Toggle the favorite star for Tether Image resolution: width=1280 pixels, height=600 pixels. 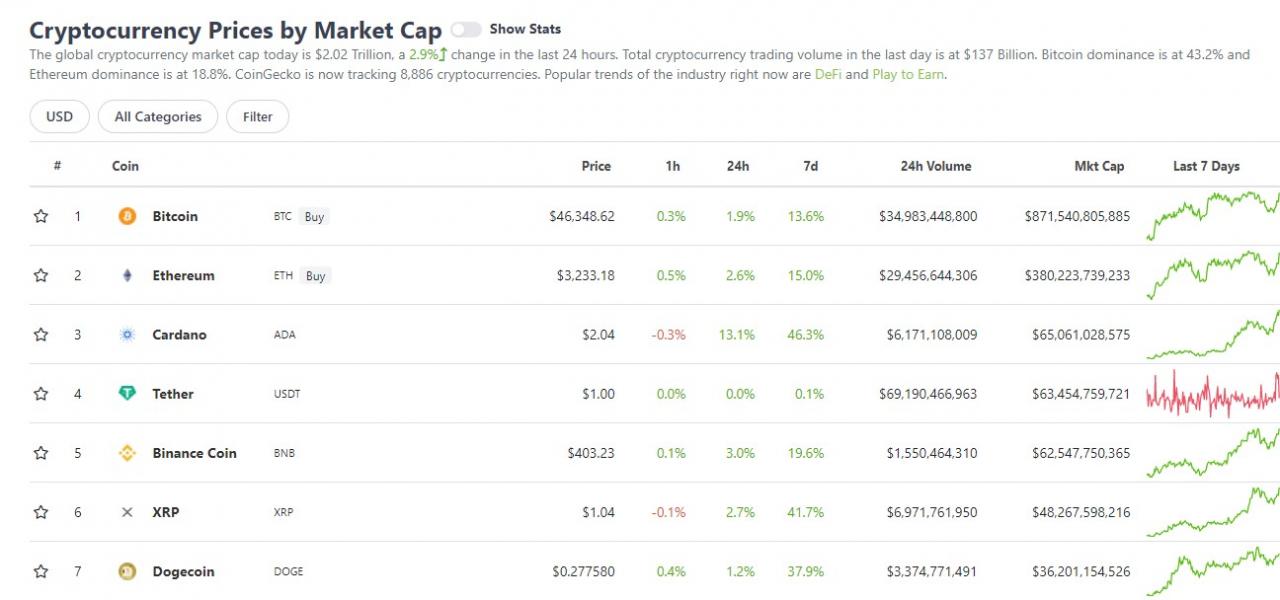click(x=41, y=394)
